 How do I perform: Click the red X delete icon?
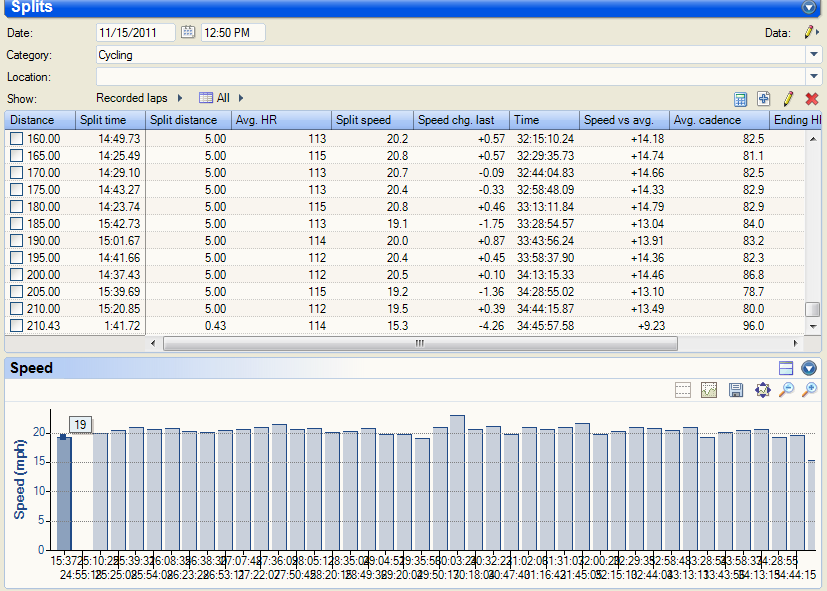point(812,99)
